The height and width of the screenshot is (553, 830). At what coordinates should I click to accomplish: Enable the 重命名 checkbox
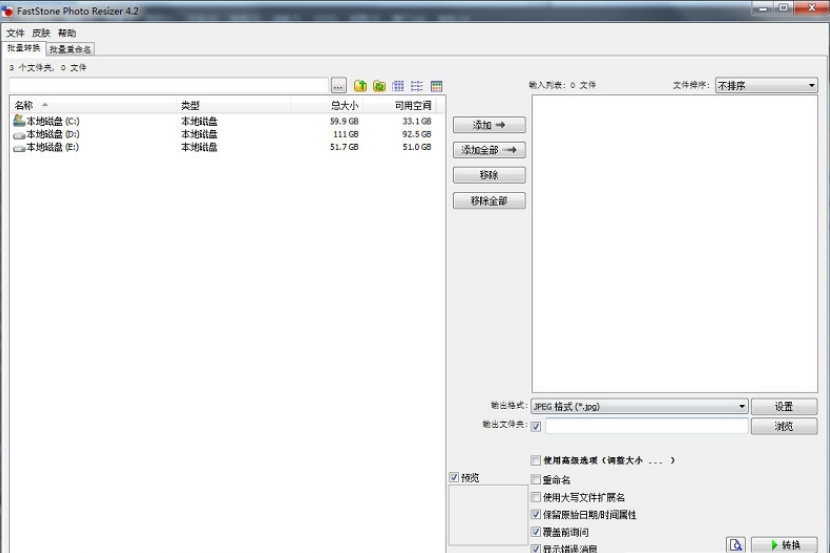pos(536,479)
